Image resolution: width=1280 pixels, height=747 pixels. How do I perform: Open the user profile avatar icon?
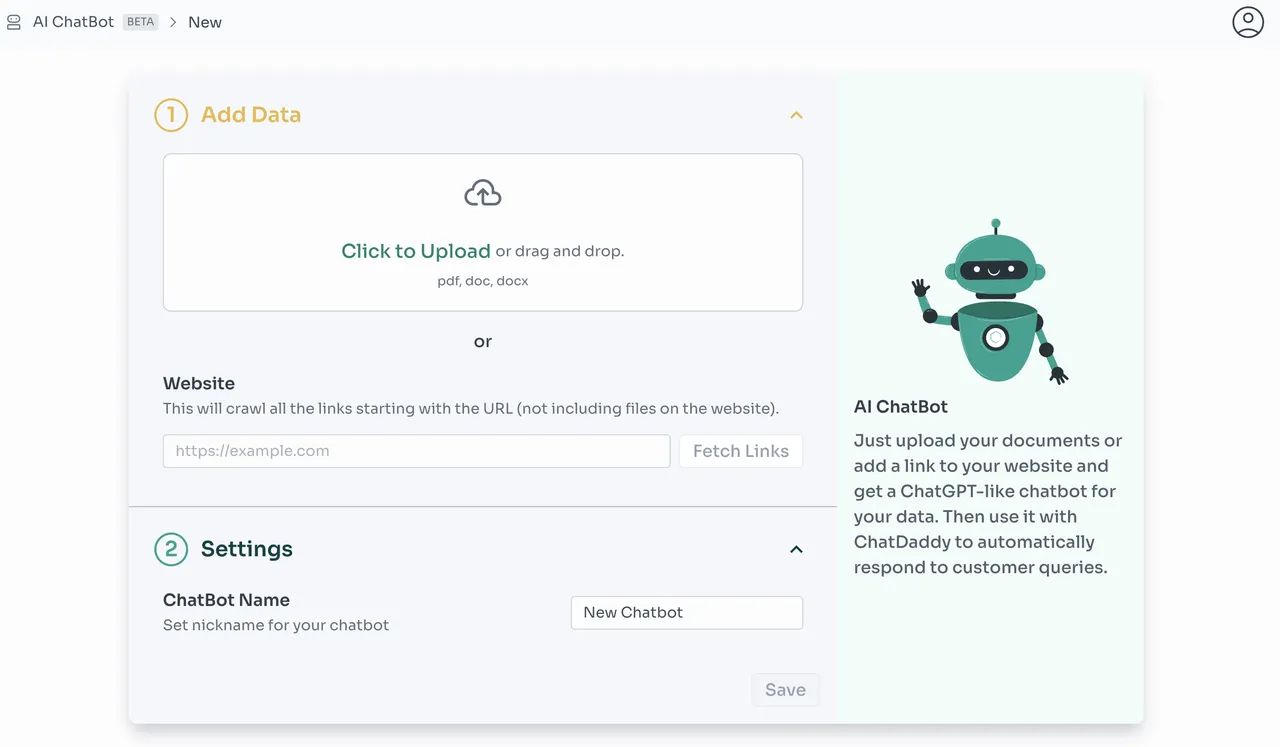1247,22
